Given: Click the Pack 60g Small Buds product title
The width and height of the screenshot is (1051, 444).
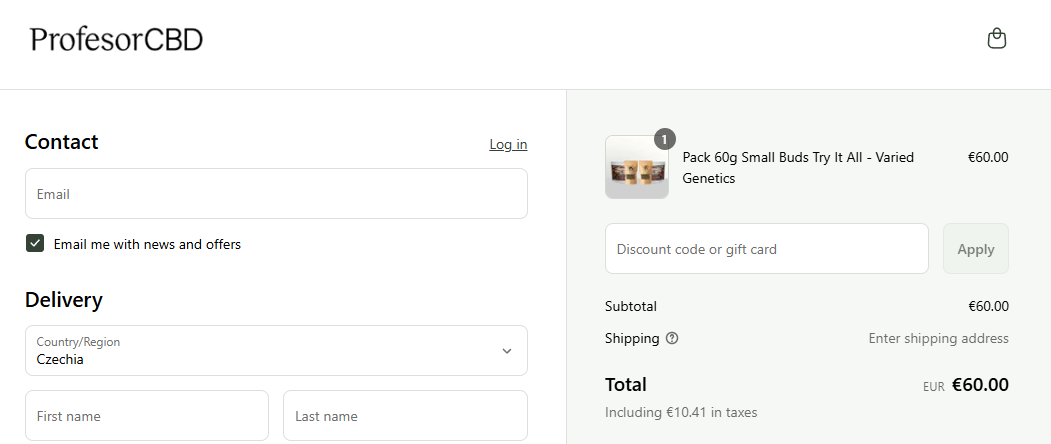Looking at the screenshot, I should pos(798,168).
